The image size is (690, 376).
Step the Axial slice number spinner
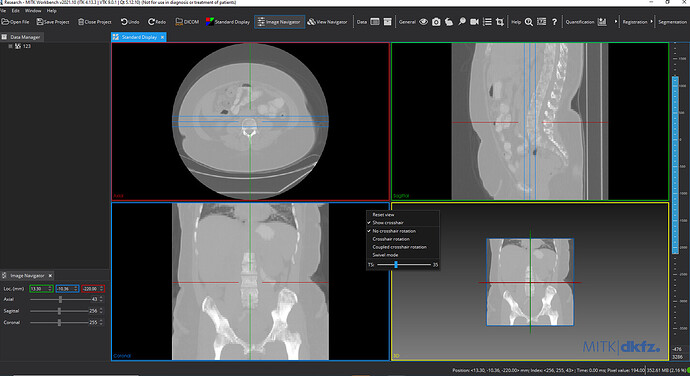101,299
